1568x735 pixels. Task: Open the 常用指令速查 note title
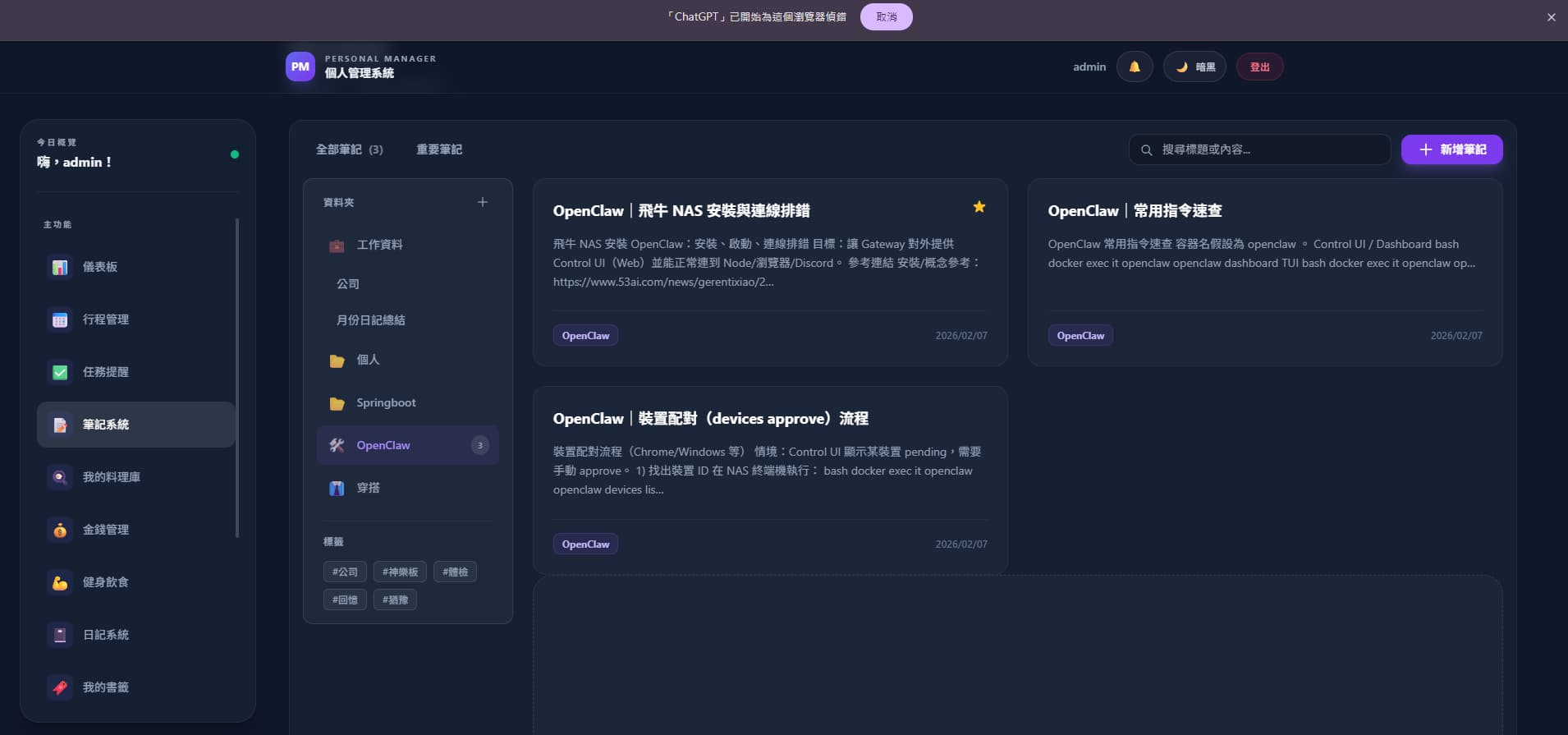click(x=1135, y=211)
